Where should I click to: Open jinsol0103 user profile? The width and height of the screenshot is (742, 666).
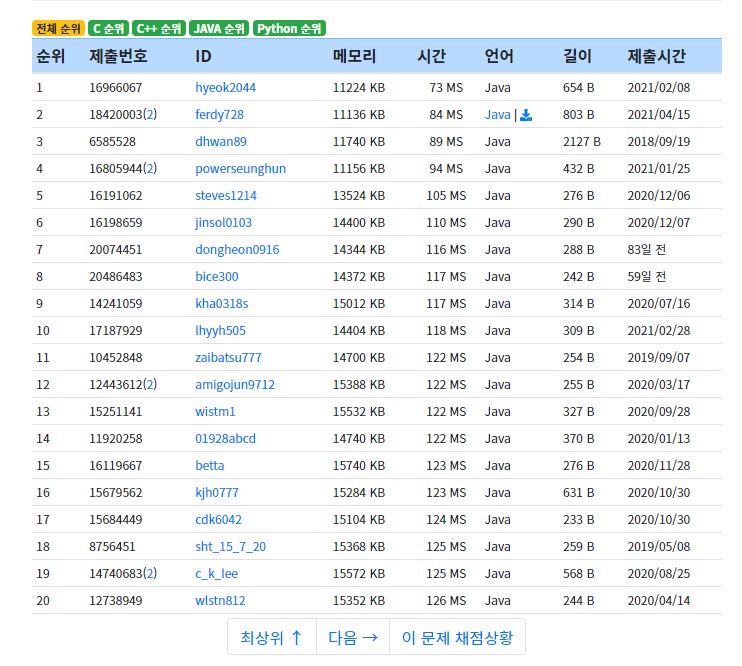click(223, 223)
